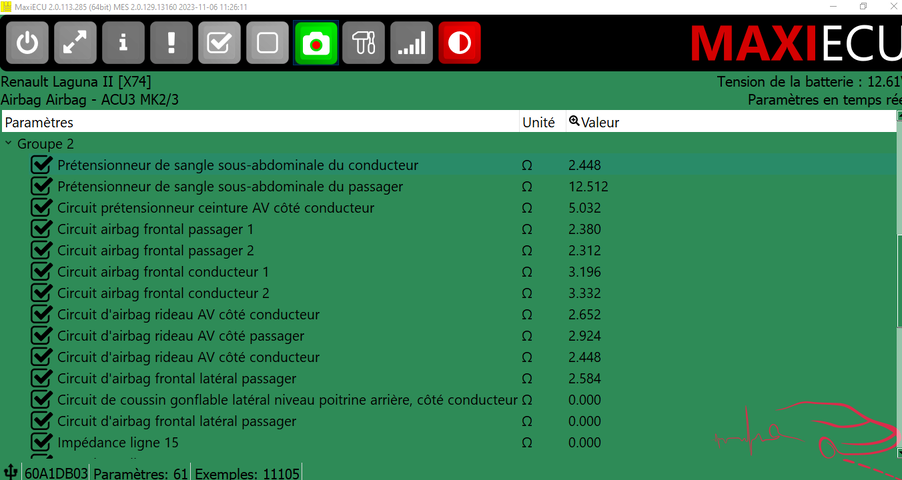
Task: Click the magnifier icon beside Valeur header
Action: [x=574, y=121]
